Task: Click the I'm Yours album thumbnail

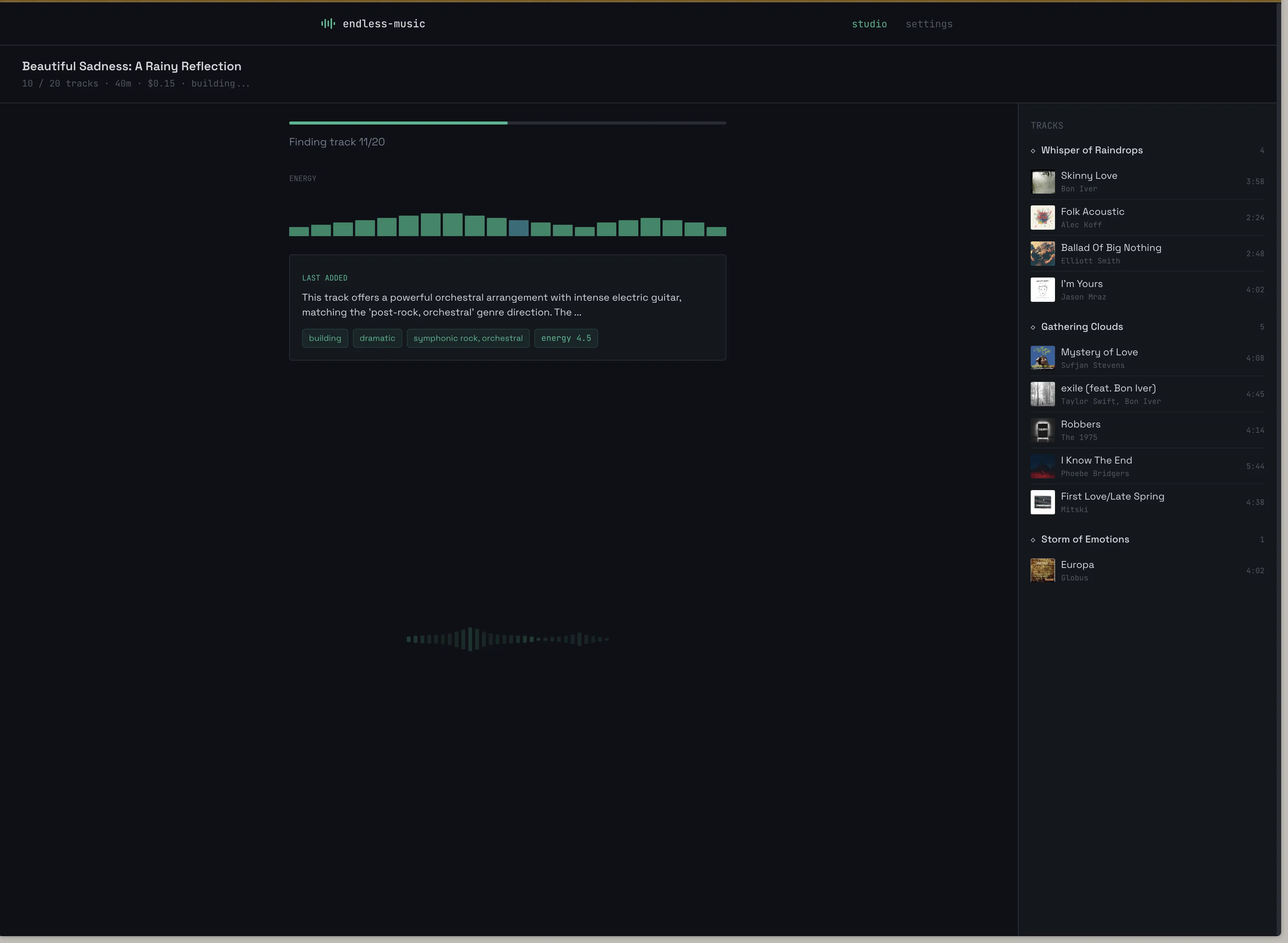Action: (1042, 289)
